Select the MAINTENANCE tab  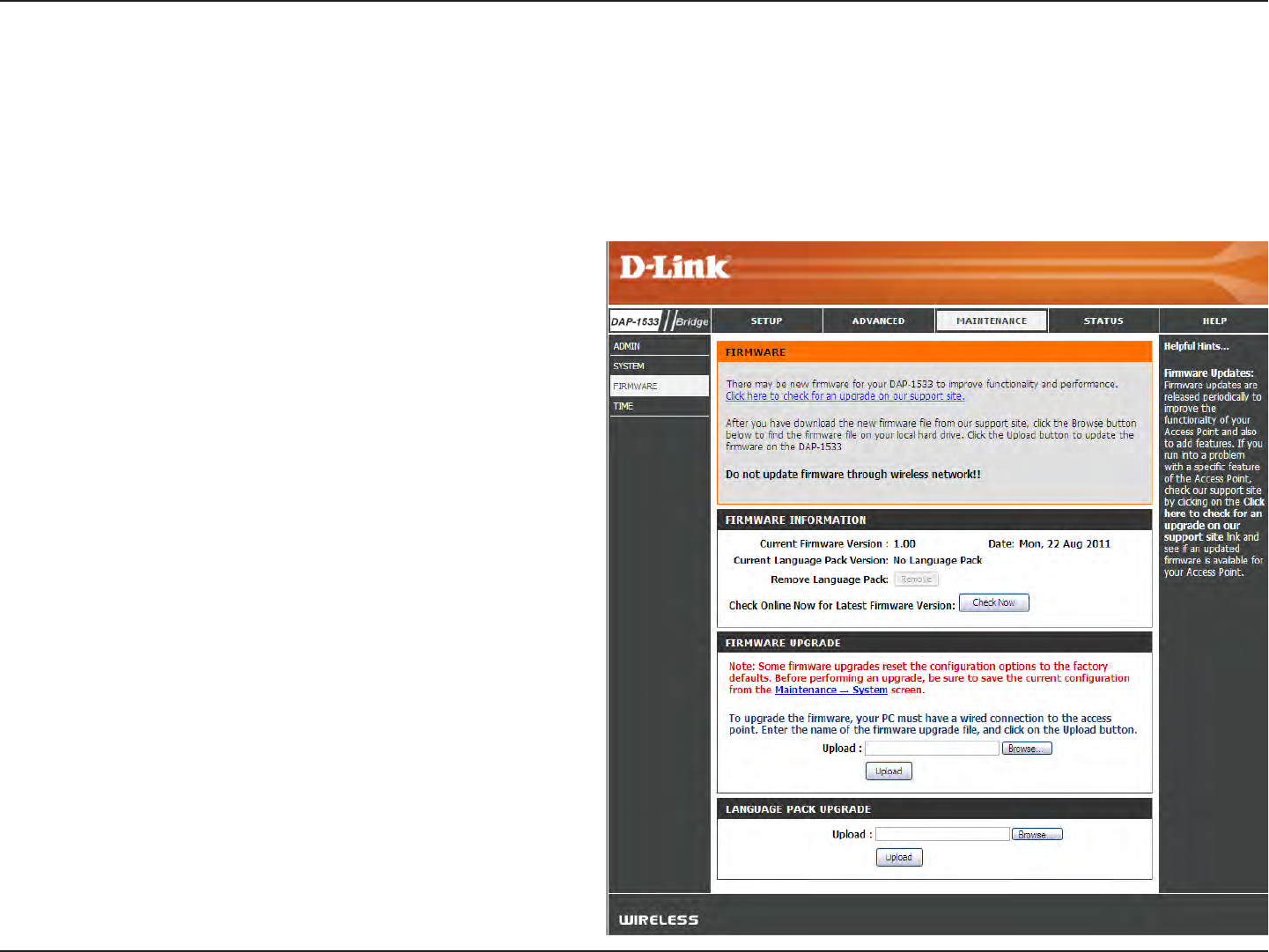pos(992,321)
